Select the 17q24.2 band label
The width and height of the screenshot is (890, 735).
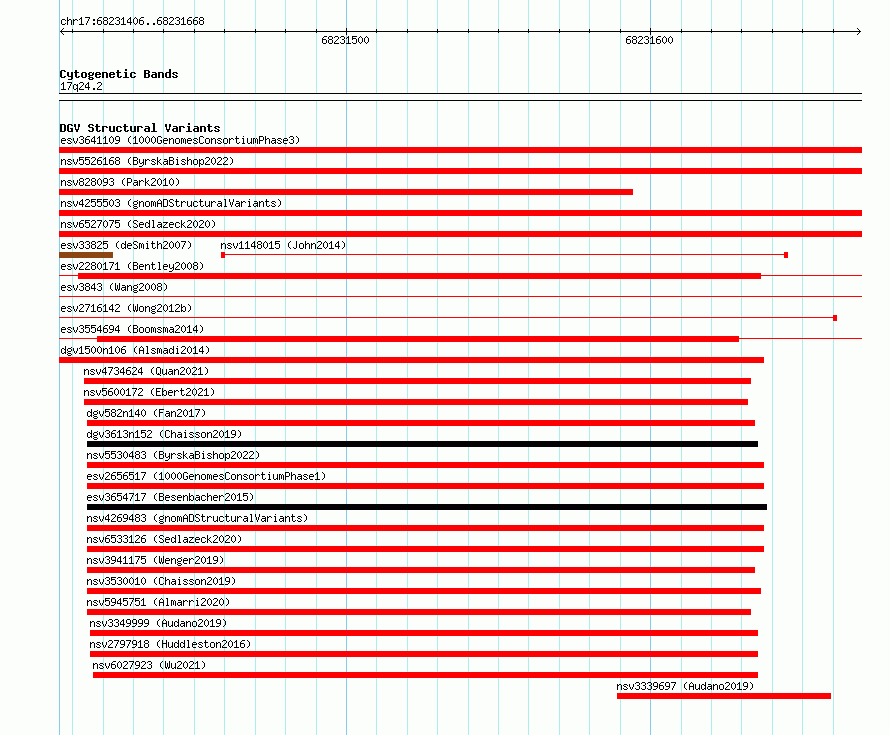(81, 86)
